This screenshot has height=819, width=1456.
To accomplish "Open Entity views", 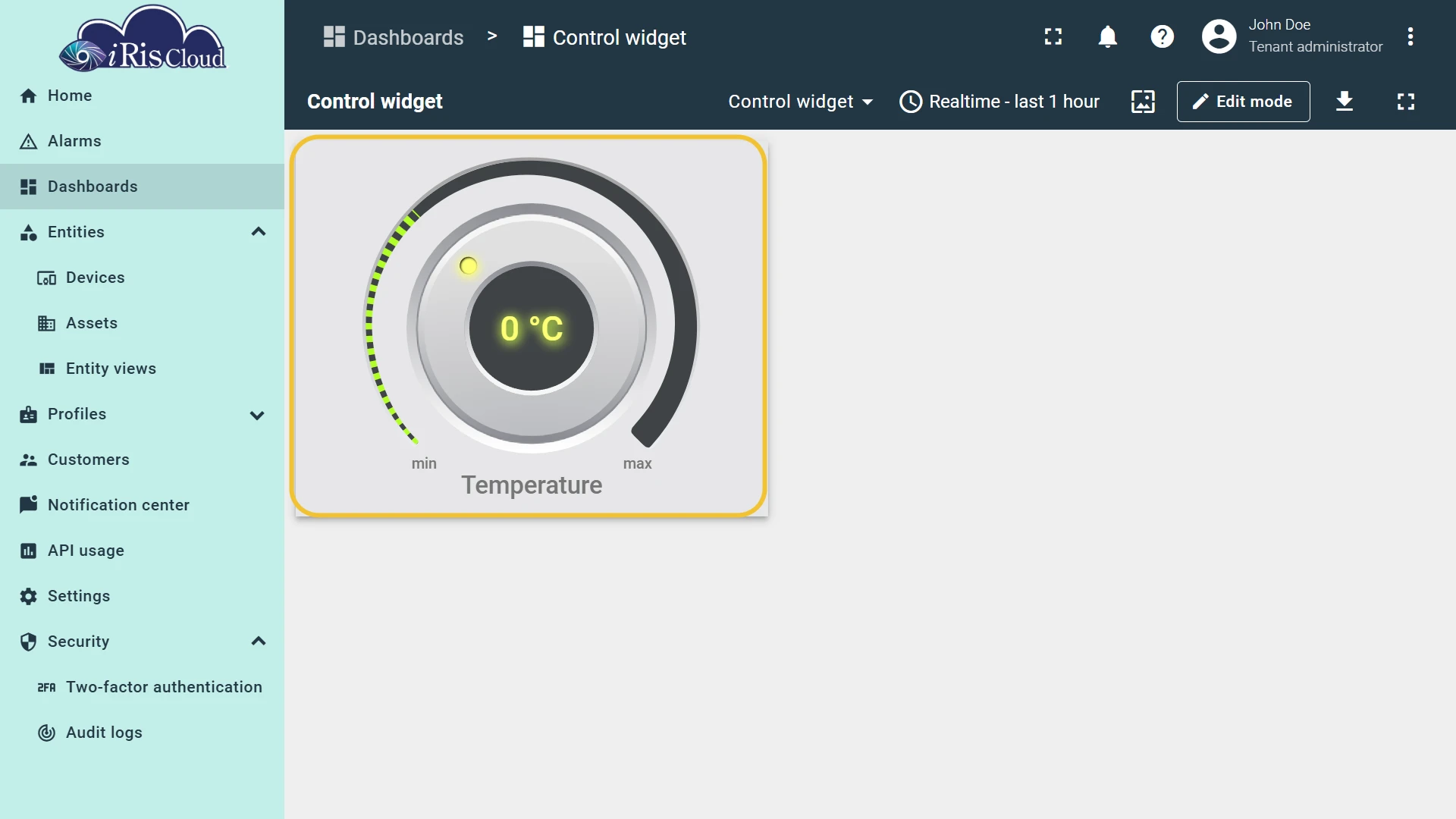I will click(x=142, y=369).
